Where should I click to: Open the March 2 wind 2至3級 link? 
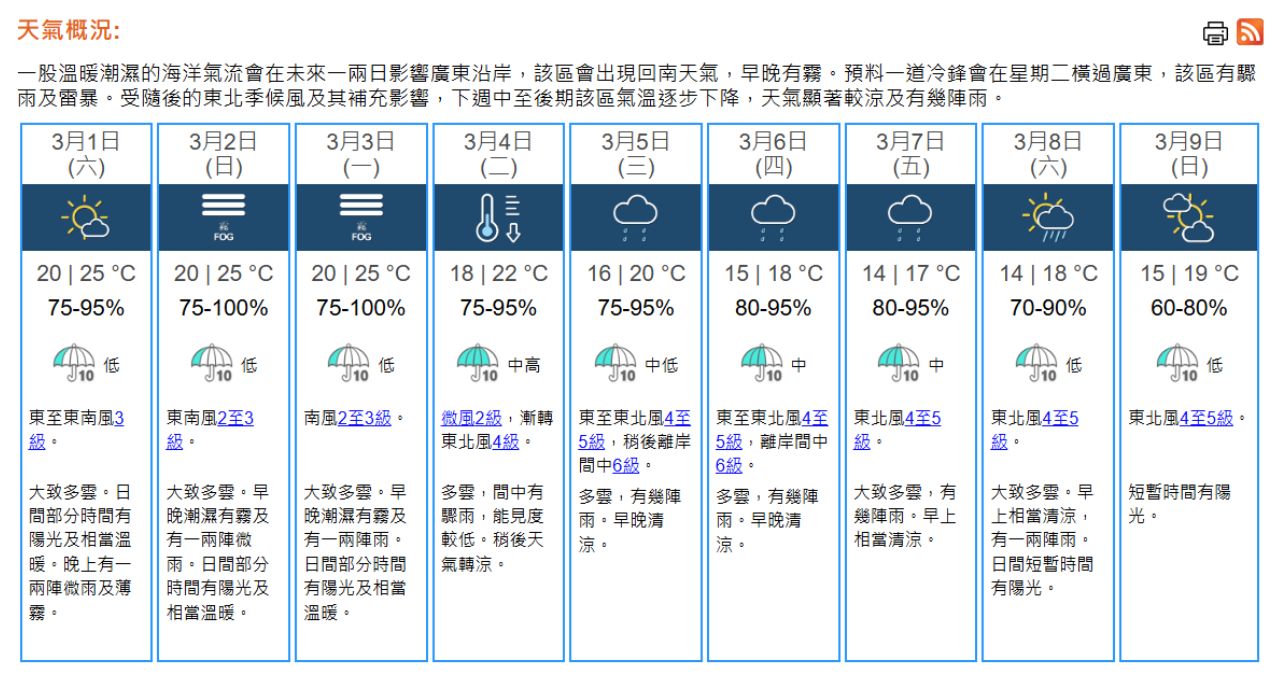tap(235, 418)
